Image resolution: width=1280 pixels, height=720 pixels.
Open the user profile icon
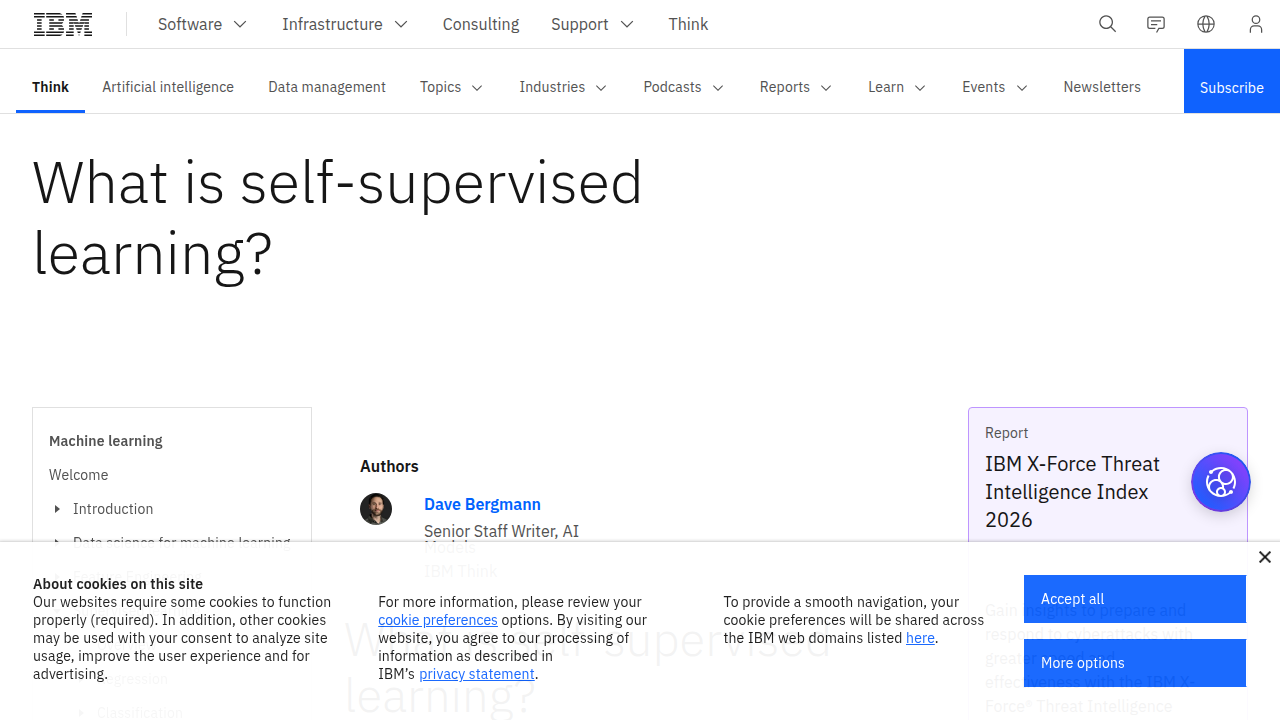(1256, 24)
